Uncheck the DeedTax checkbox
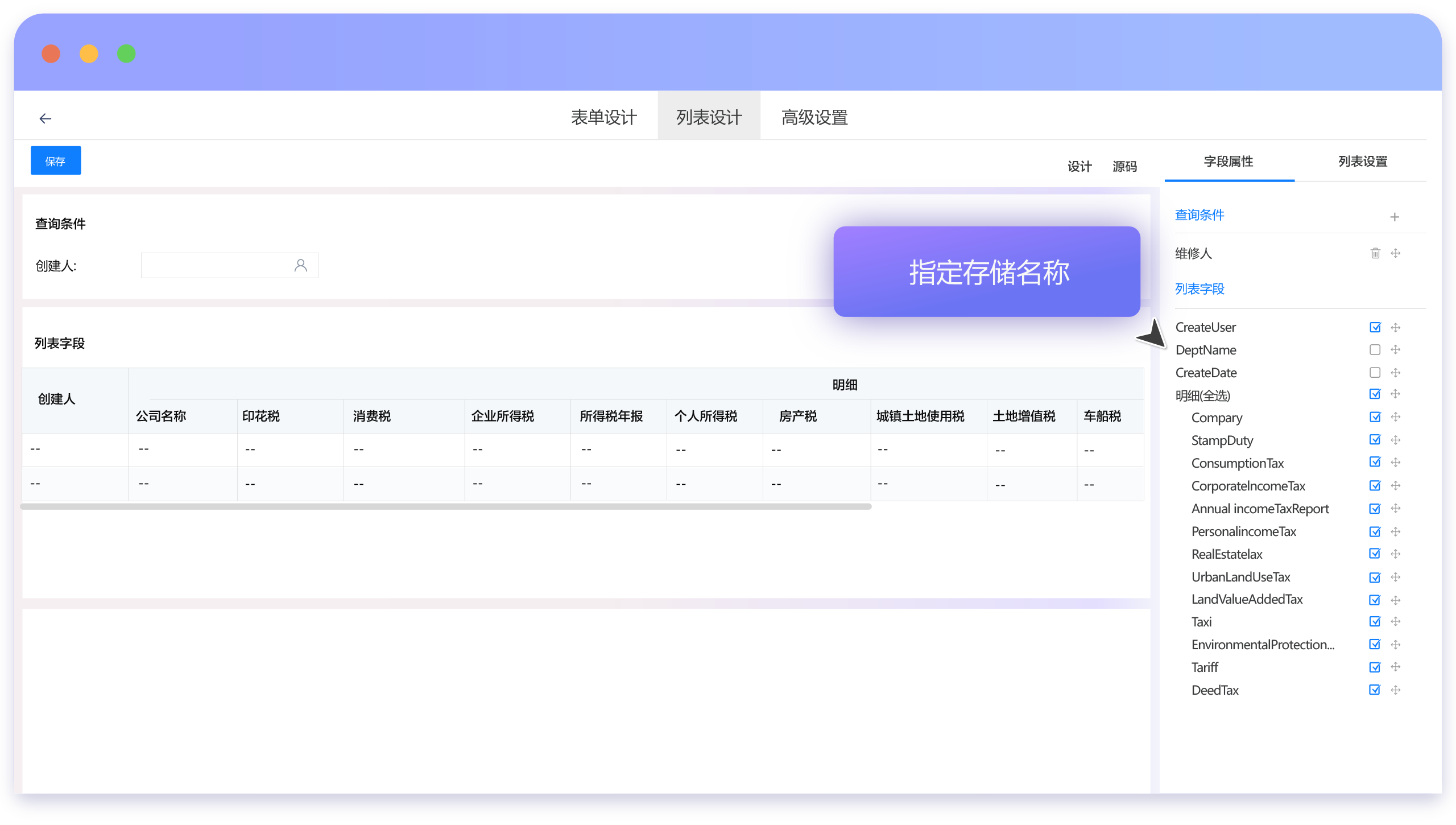 pyautogui.click(x=1375, y=690)
